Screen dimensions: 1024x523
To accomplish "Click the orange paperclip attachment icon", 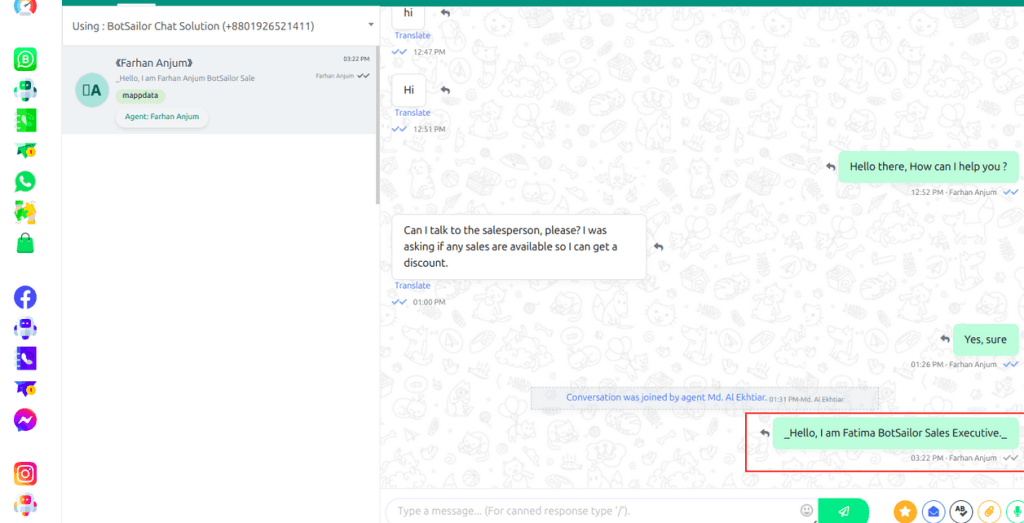I will 989,512.
